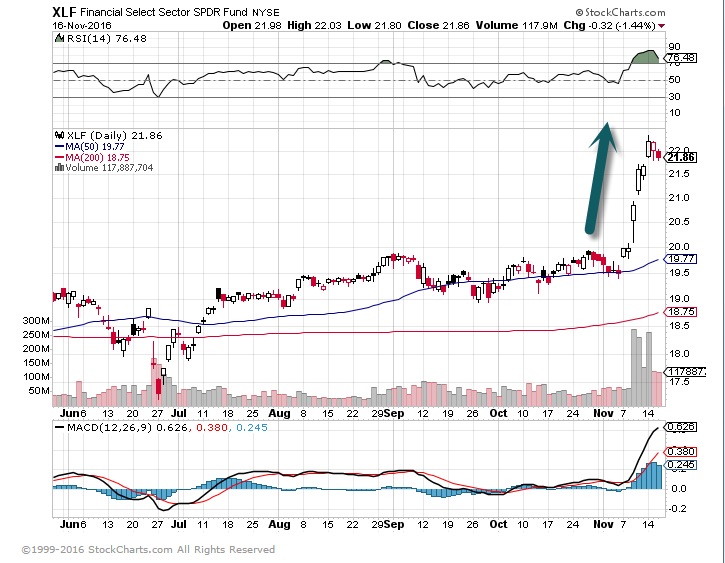
Task: Click the 20.5 price axis label
Action: pos(679,222)
